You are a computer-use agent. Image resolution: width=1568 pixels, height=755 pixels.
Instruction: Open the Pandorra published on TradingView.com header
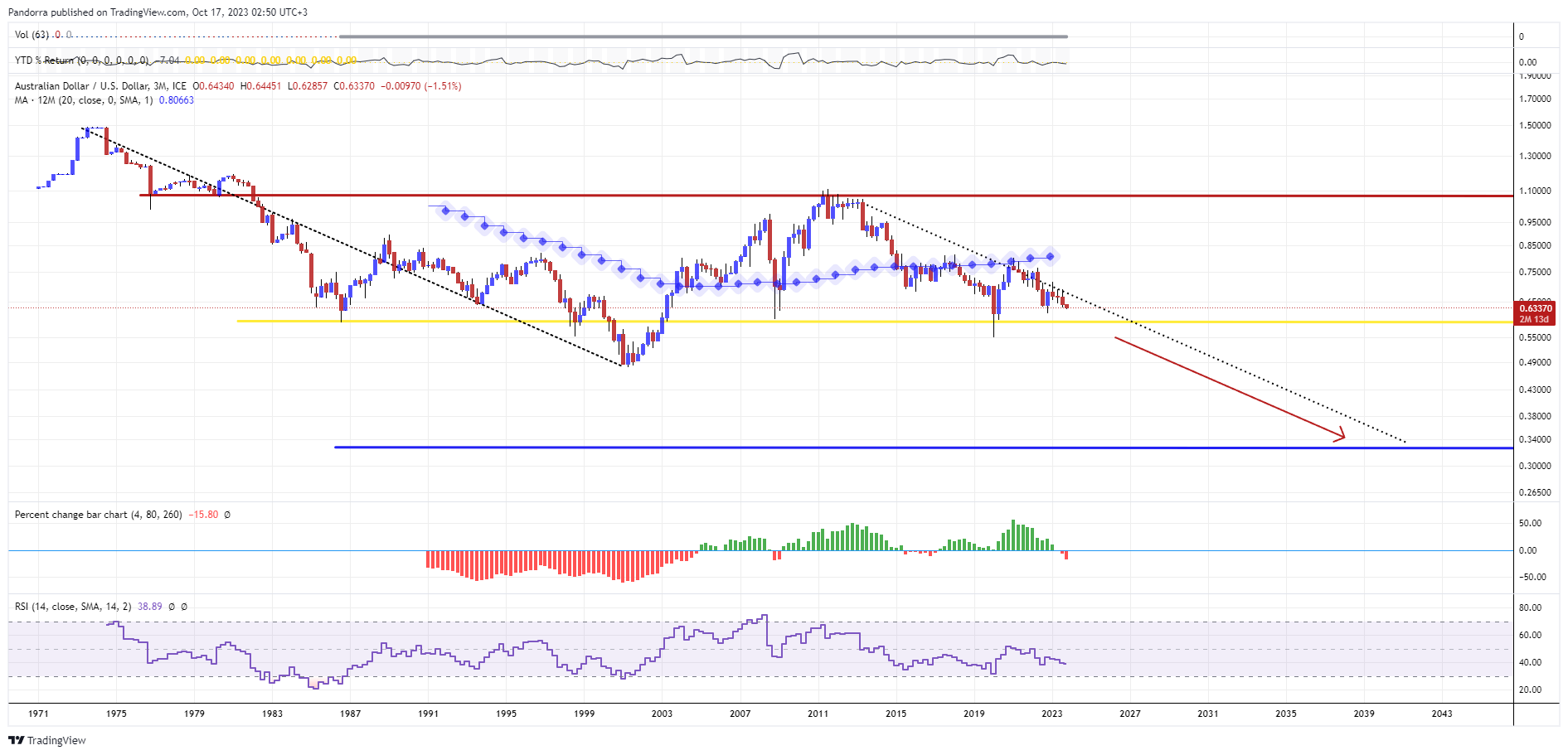point(158,12)
